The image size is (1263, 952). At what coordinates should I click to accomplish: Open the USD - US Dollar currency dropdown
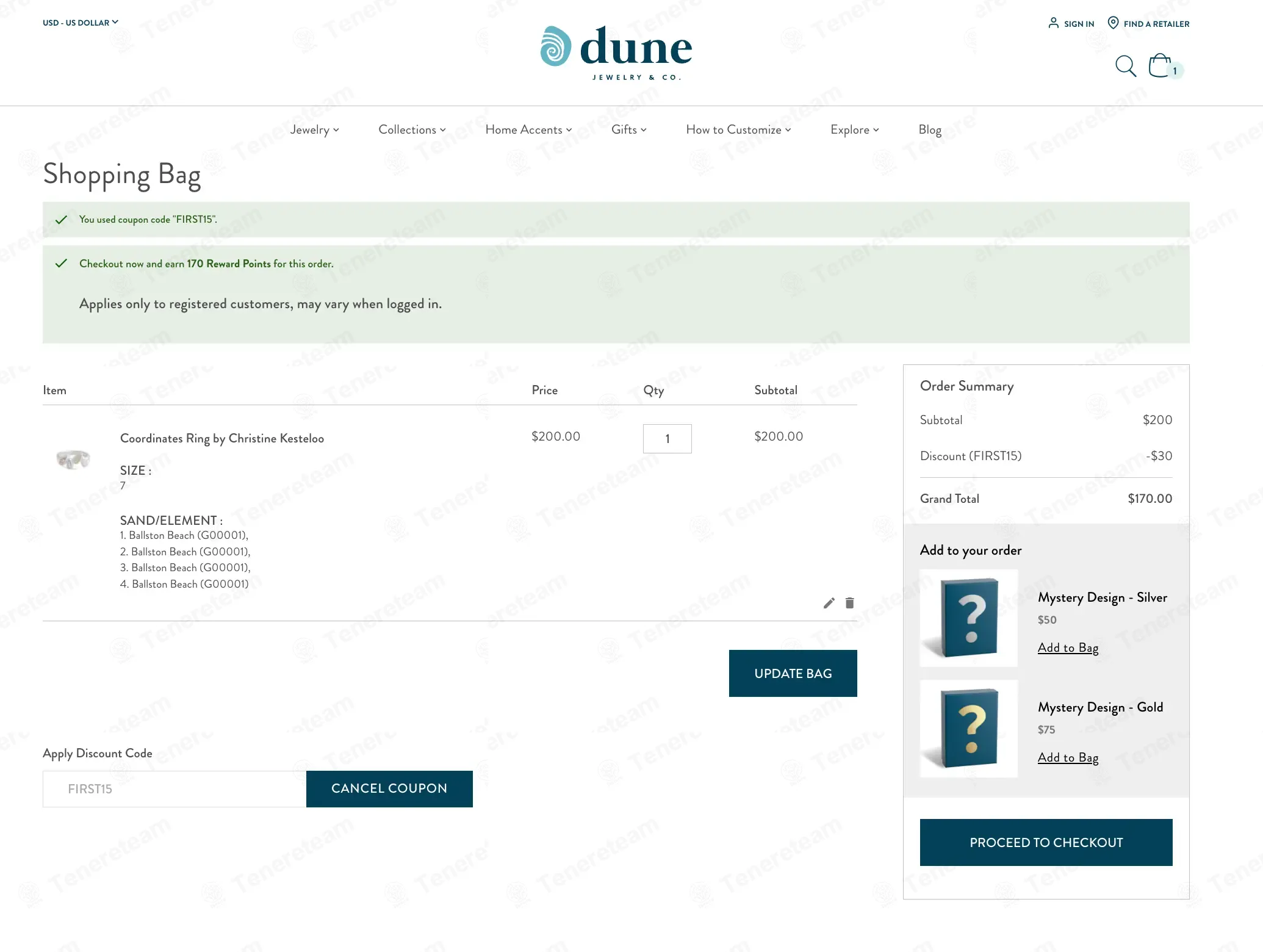81,23
